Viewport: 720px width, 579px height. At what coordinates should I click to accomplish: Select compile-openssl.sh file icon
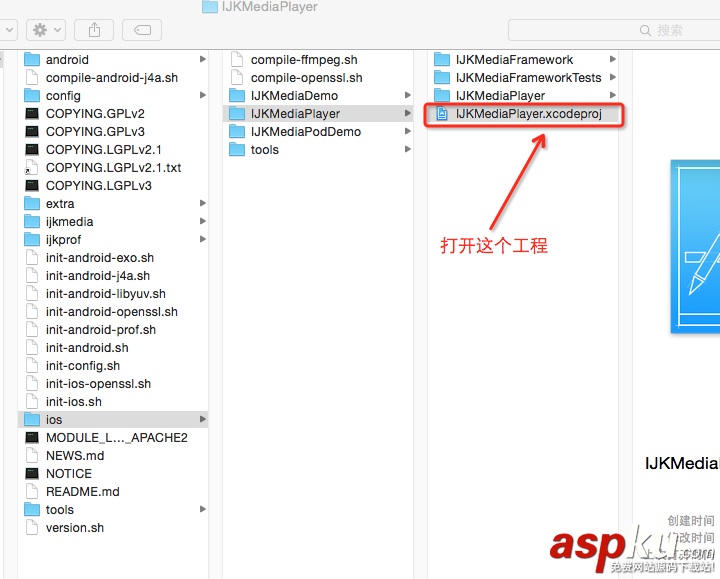[x=237, y=77]
